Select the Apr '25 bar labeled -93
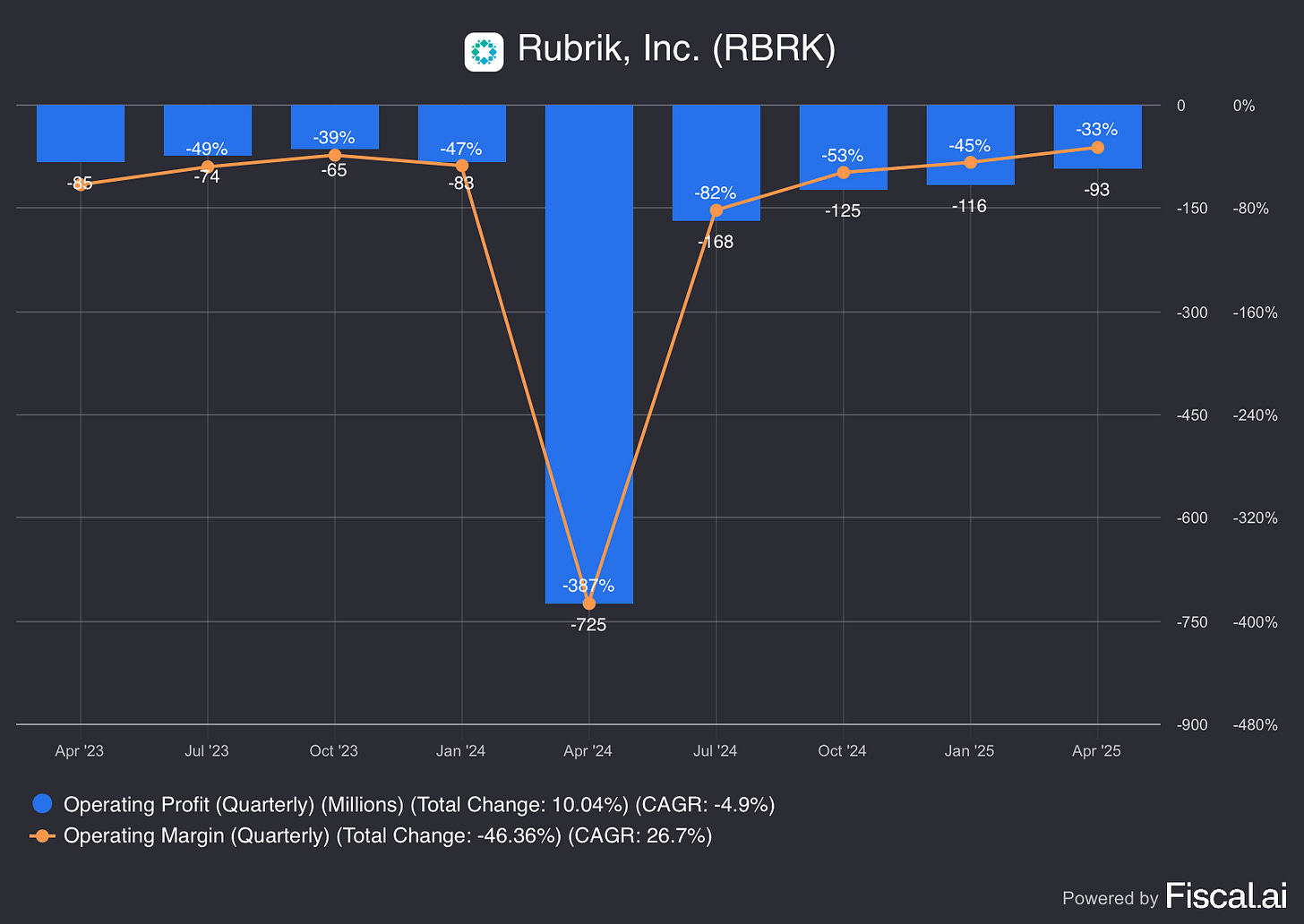This screenshot has height=924, width=1304. 1098,137
